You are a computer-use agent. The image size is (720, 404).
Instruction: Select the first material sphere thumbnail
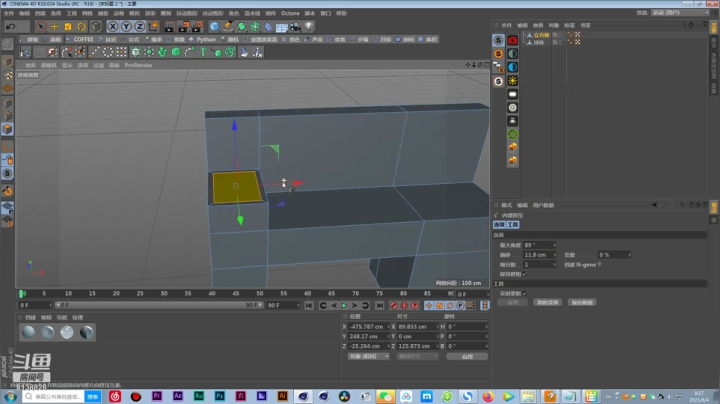(x=28, y=332)
